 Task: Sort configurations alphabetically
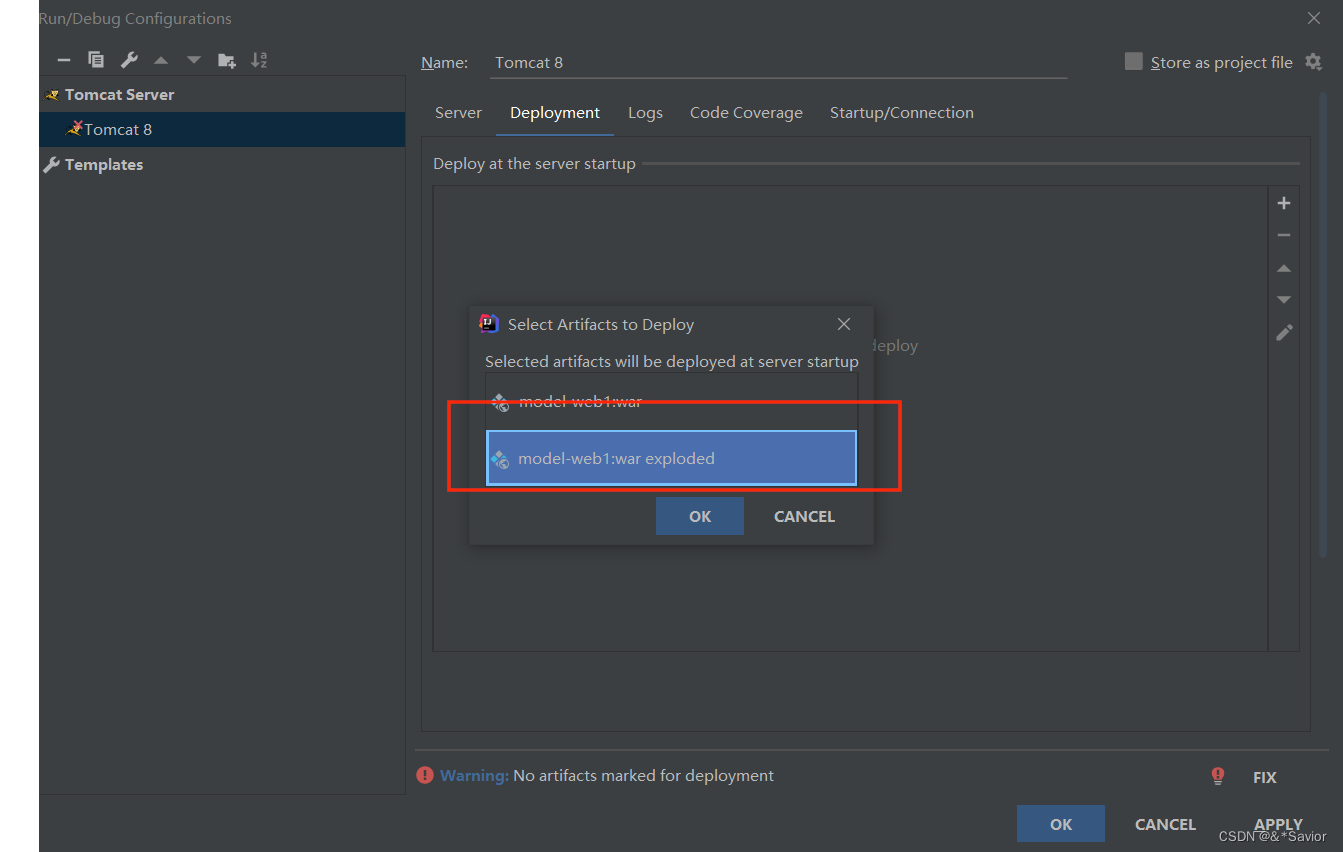pyautogui.click(x=259, y=60)
